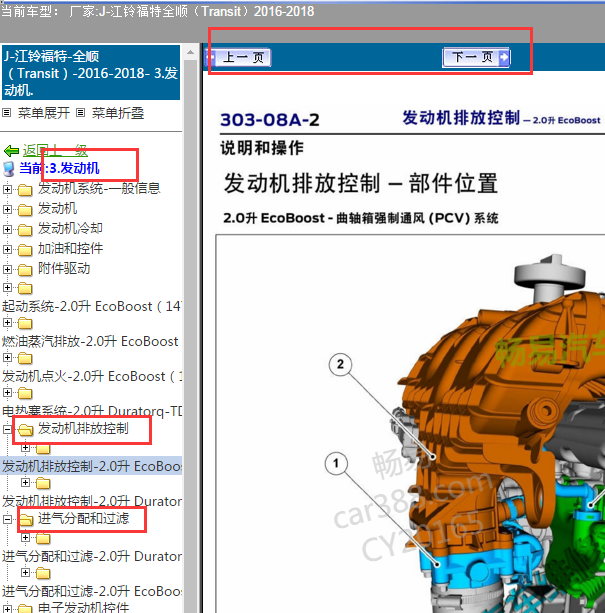Screen dimensions: 605x613
Task: Open 发动机点火-2.0升 EcoBoost item
Action: click(x=91, y=376)
